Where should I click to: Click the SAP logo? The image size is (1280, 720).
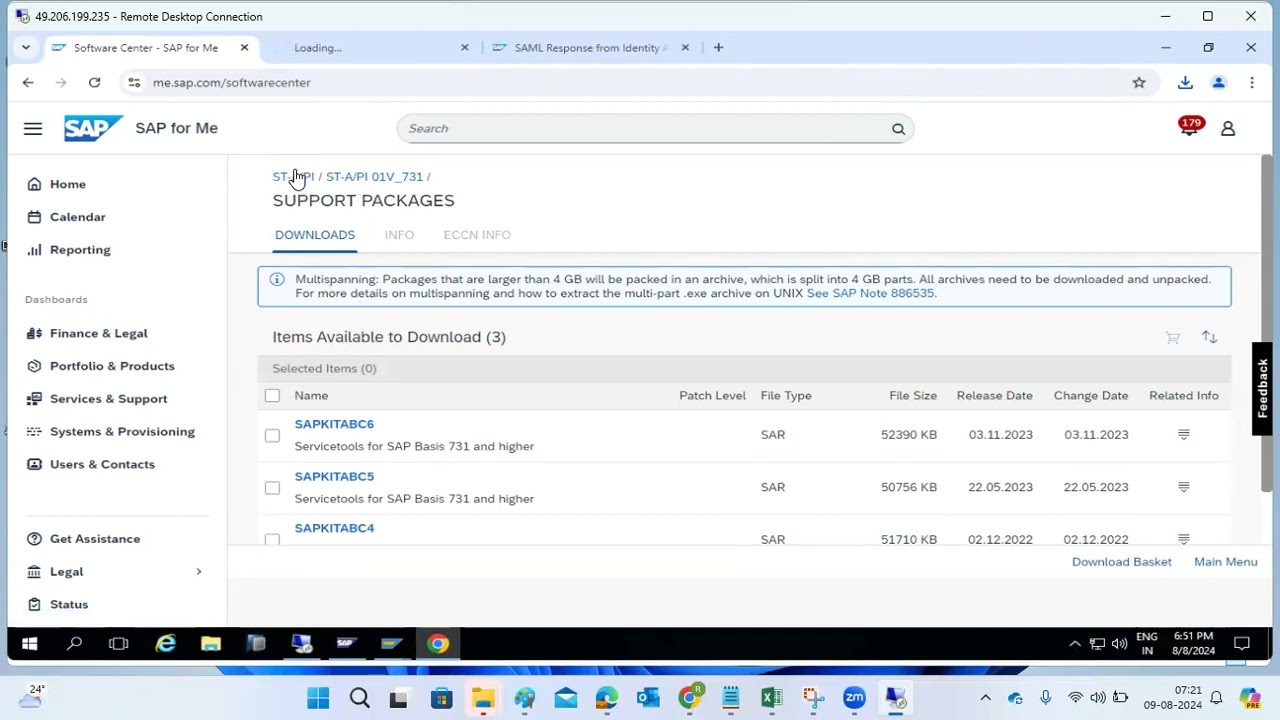(x=93, y=128)
